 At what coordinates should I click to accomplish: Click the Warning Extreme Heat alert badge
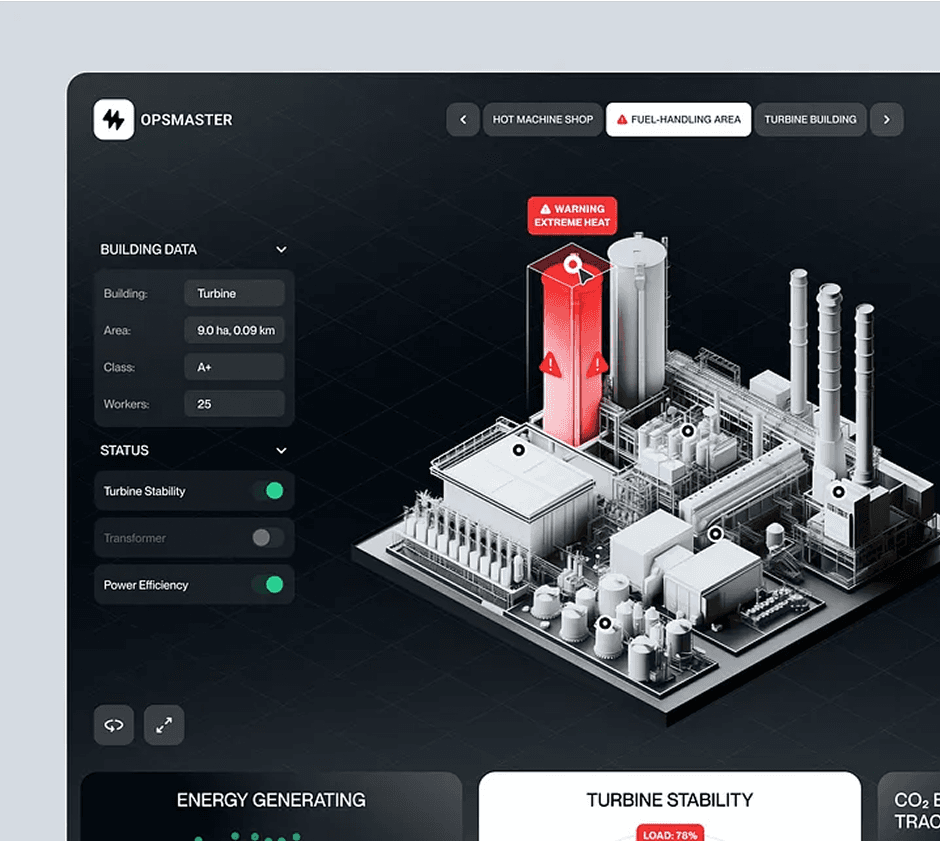tap(572, 215)
